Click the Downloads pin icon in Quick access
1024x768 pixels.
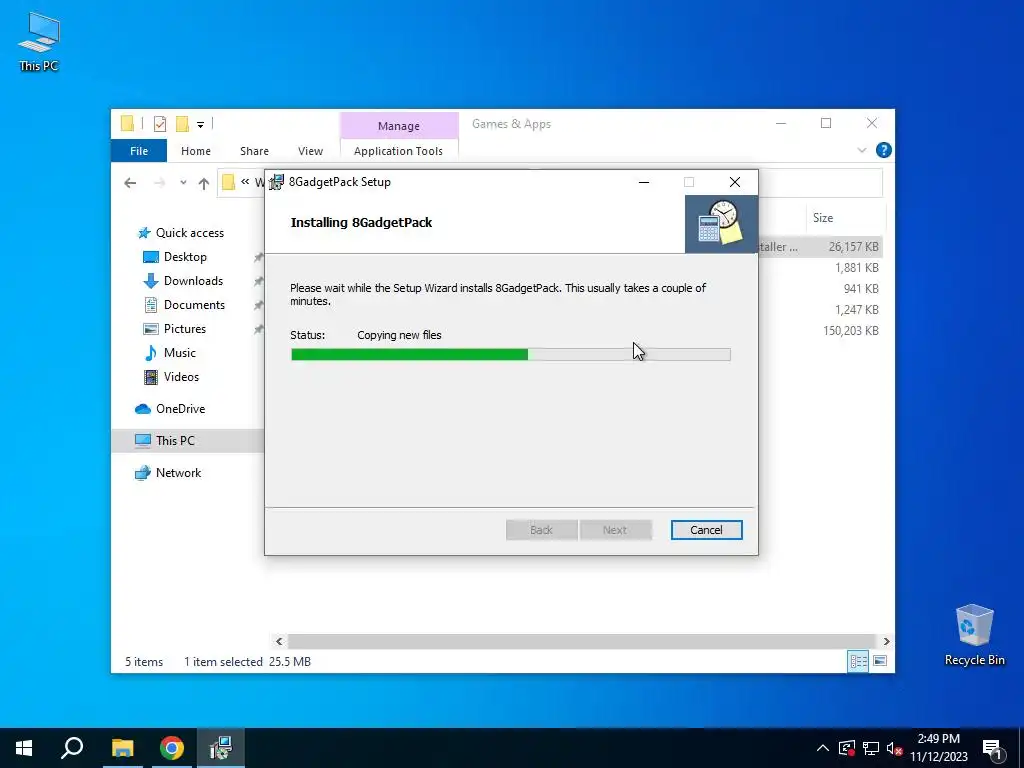click(x=259, y=281)
